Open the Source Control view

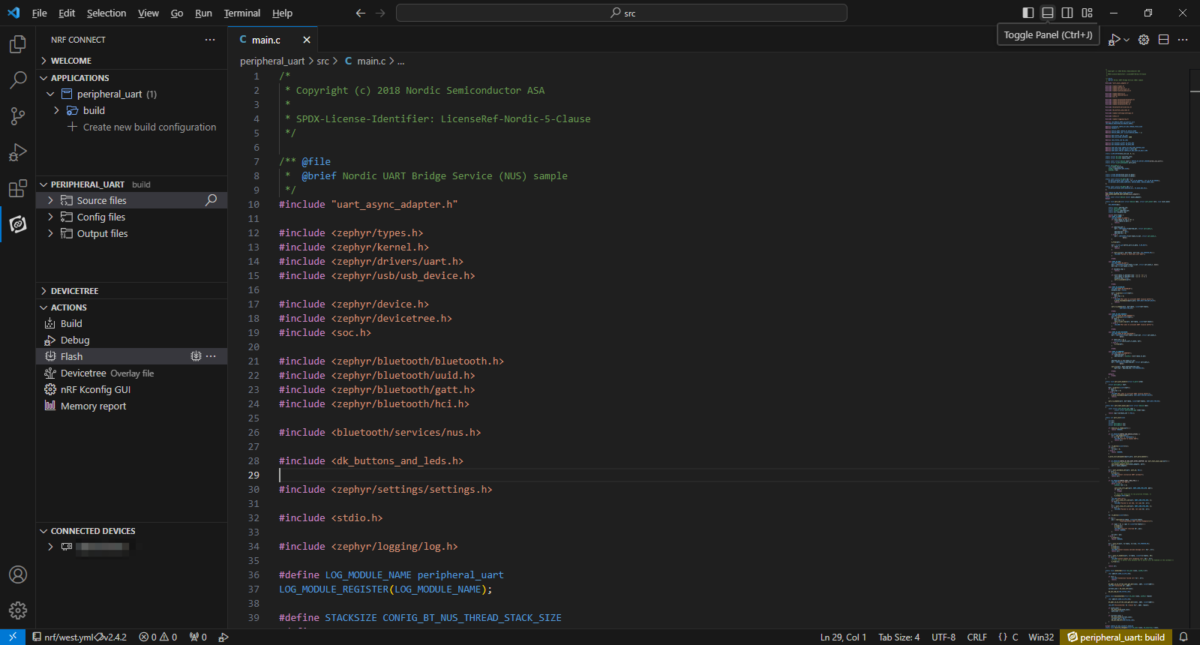pos(17,116)
